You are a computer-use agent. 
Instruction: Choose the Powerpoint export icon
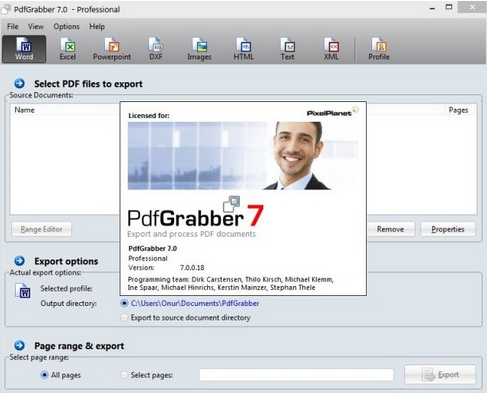(x=112, y=49)
